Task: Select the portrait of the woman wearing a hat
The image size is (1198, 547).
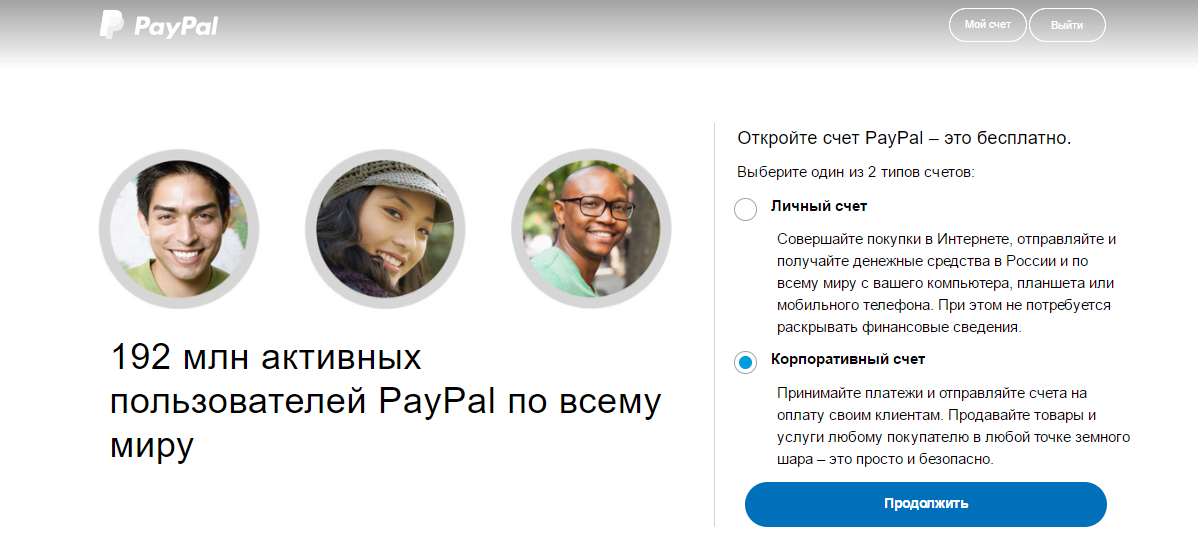Action: tap(384, 229)
